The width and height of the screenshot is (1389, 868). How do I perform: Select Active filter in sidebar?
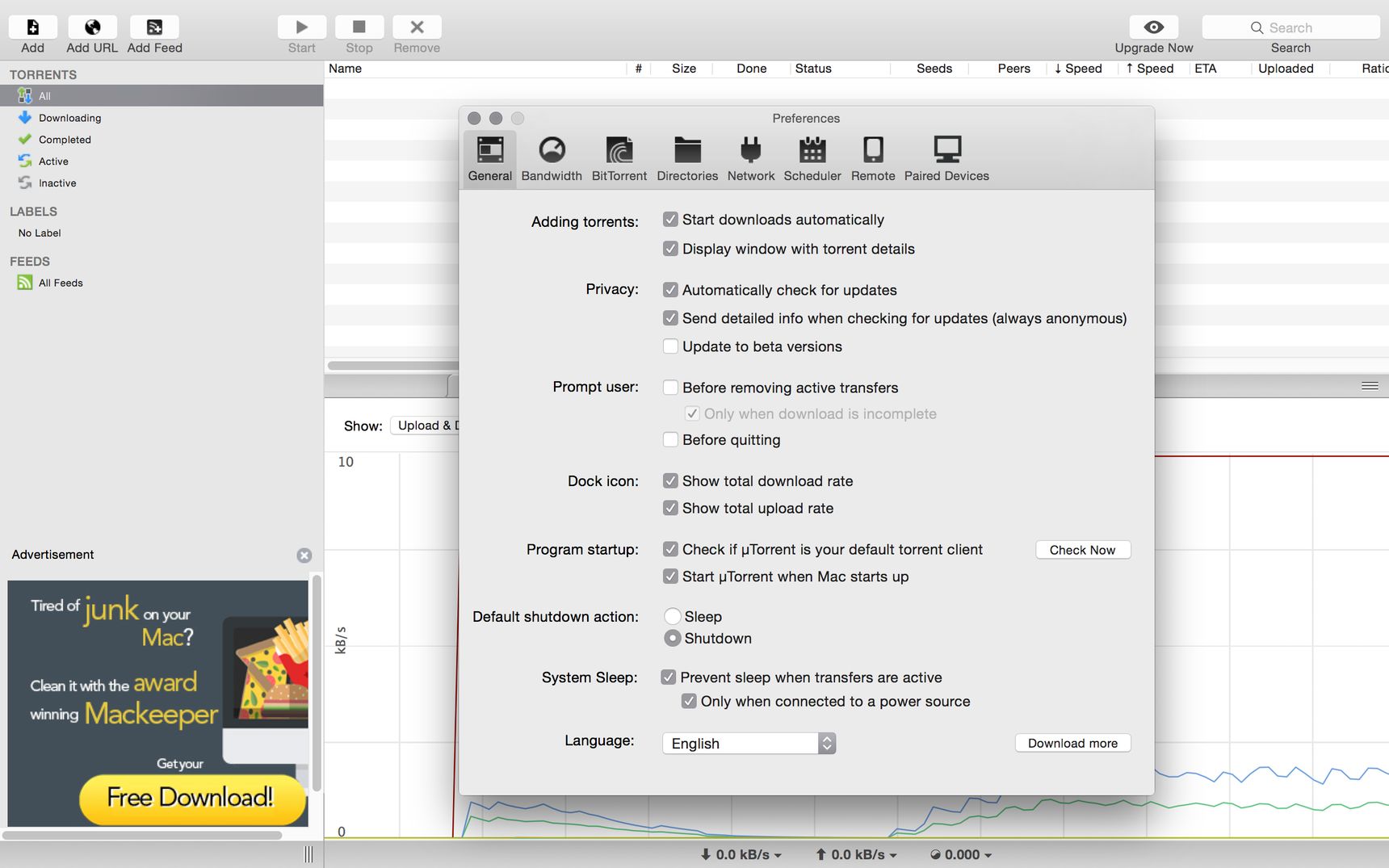click(162, 161)
